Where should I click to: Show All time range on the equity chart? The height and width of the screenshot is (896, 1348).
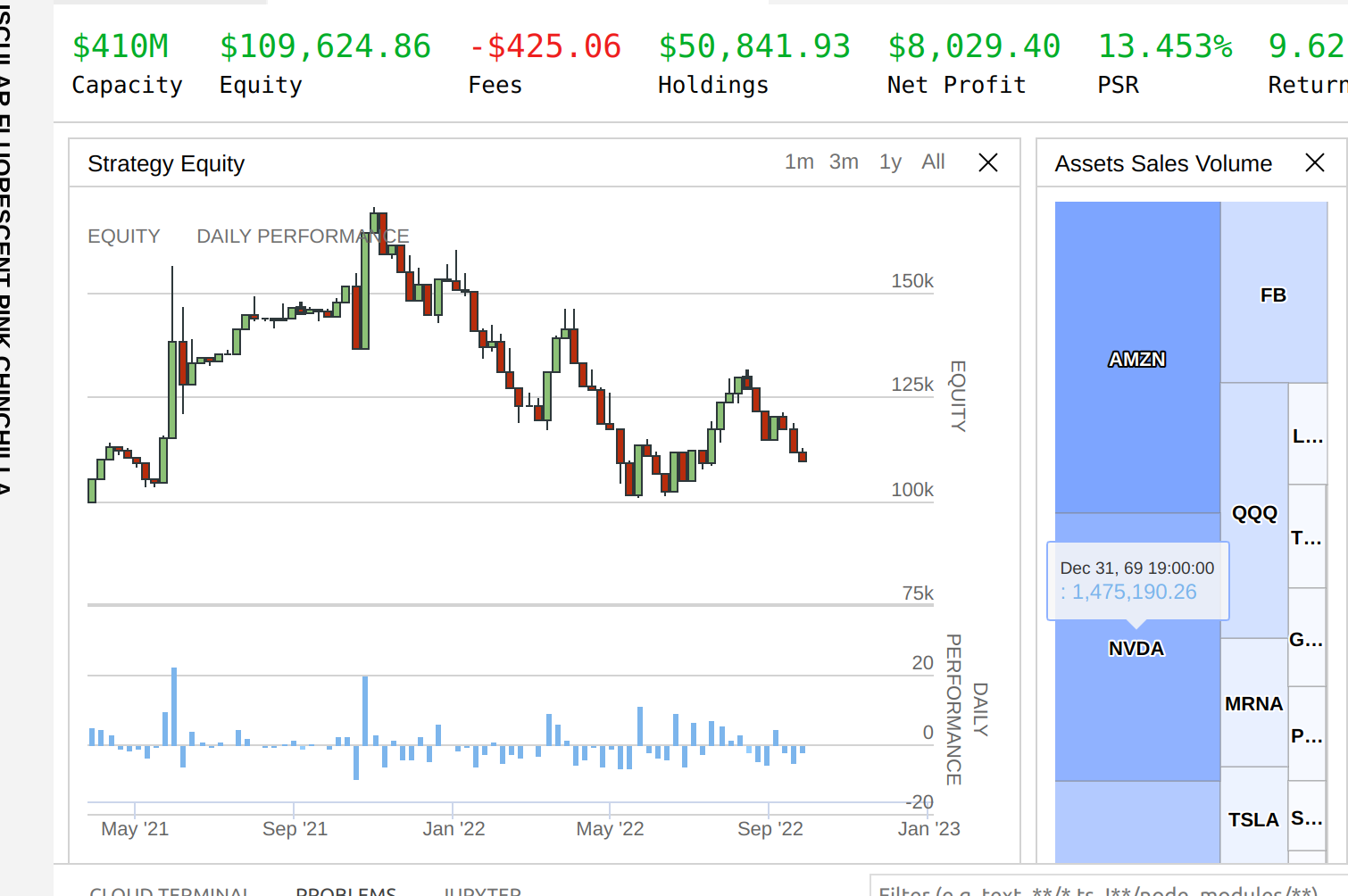pos(933,162)
